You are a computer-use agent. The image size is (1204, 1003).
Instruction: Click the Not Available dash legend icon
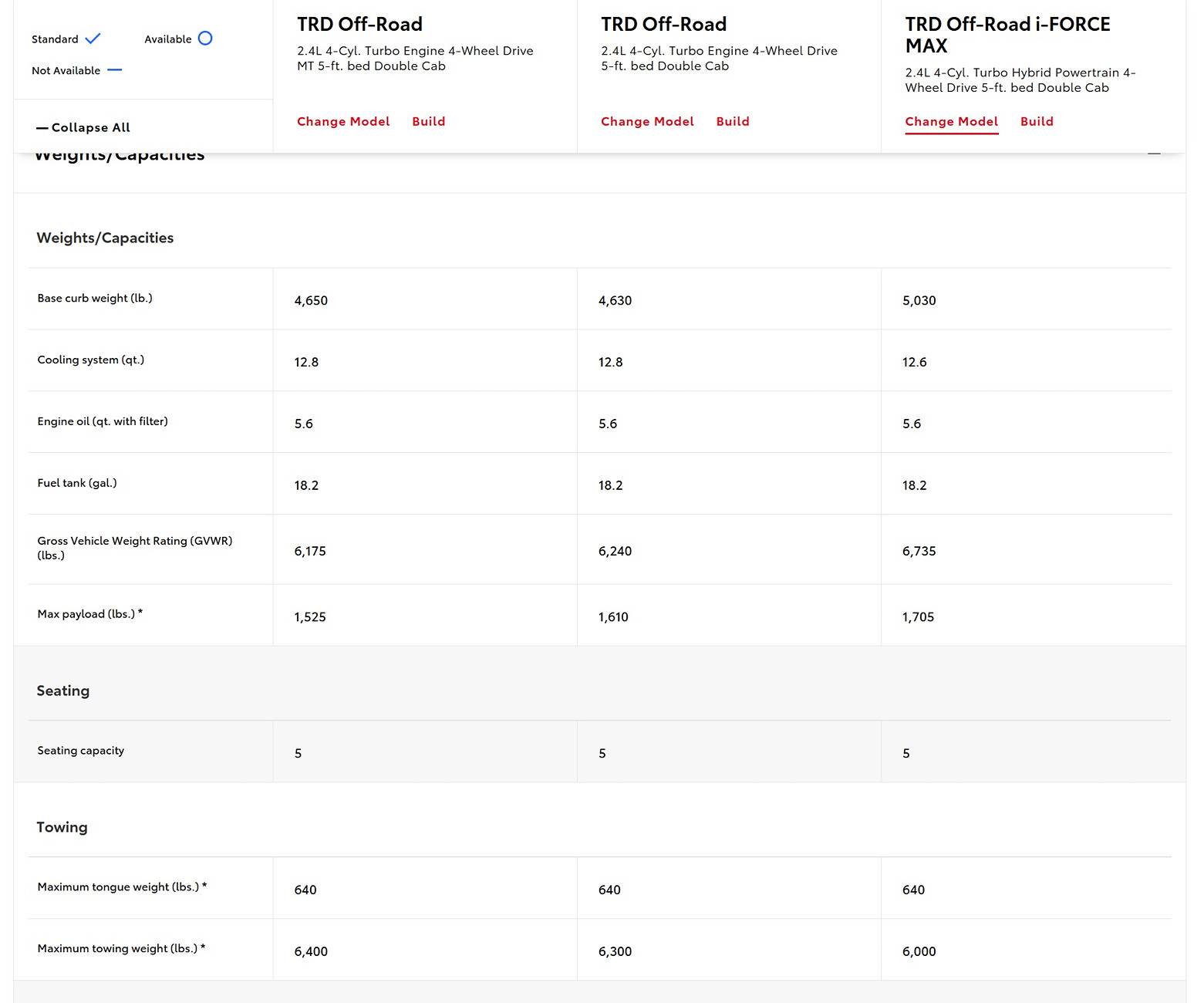[x=114, y=70]
